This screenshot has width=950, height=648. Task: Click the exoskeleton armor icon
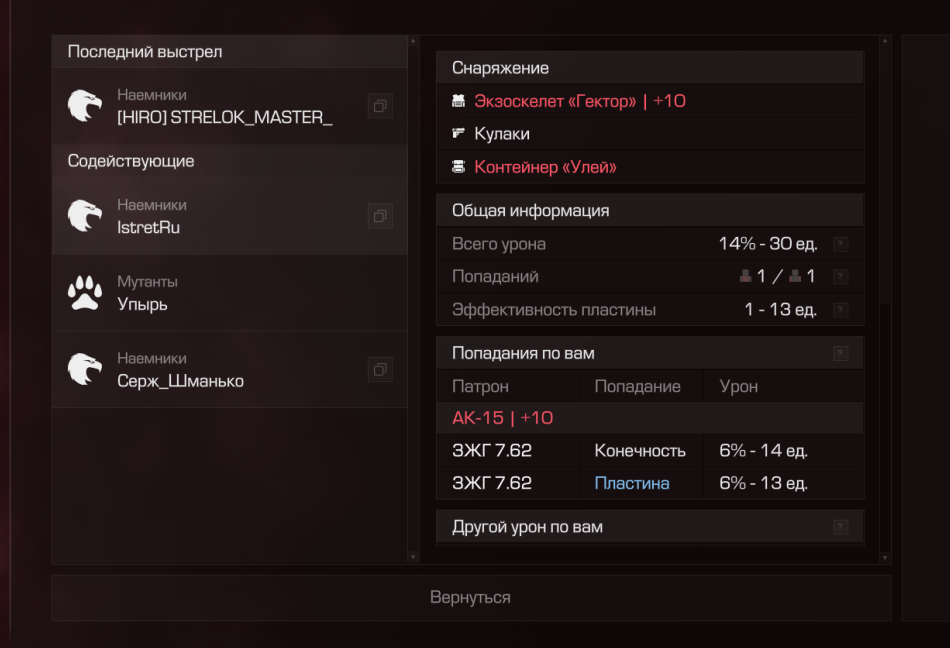(x=459, y=101)
